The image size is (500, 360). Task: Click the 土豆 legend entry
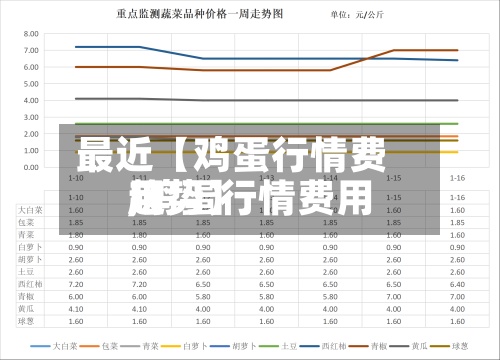(278, 346)
